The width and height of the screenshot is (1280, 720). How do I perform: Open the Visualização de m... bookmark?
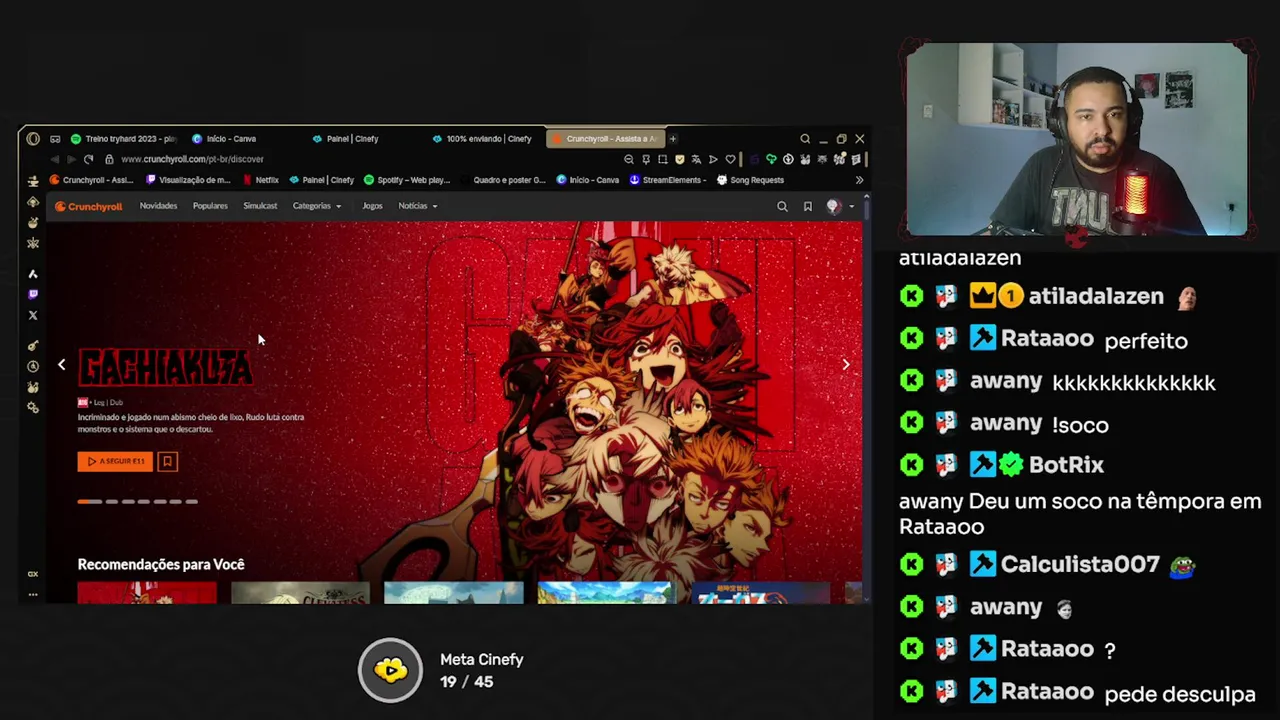(x=188, y=180)
